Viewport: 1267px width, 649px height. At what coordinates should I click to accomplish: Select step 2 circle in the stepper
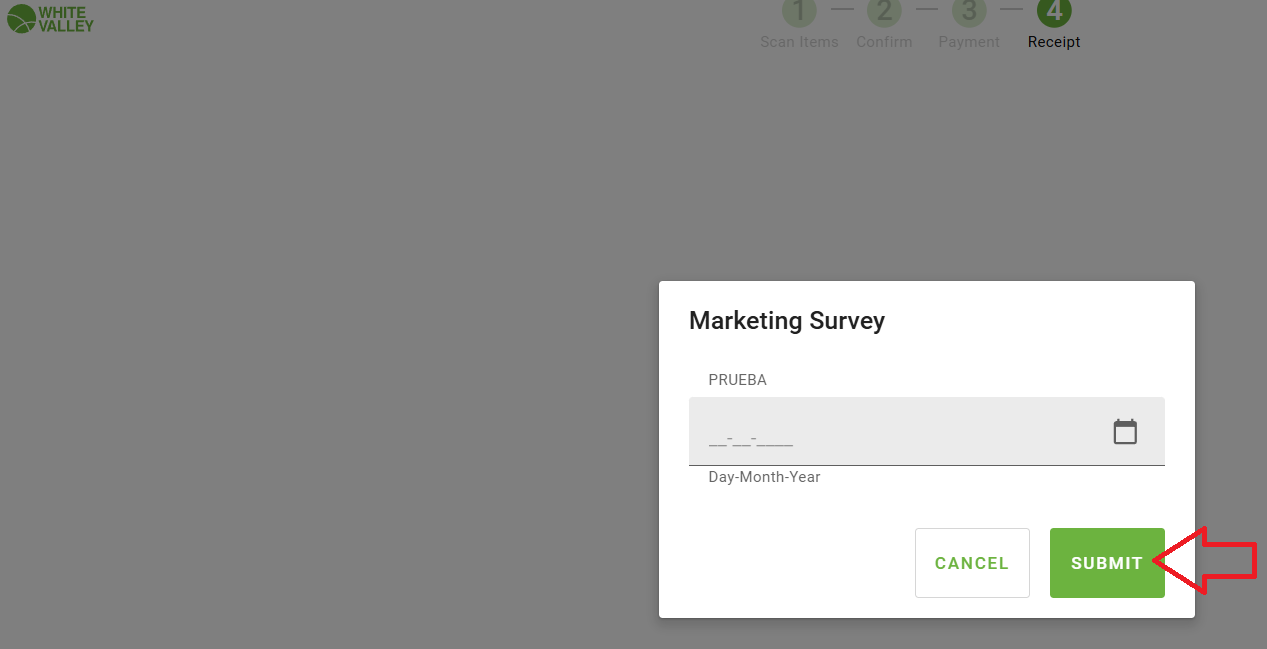[x=884, y=12]
